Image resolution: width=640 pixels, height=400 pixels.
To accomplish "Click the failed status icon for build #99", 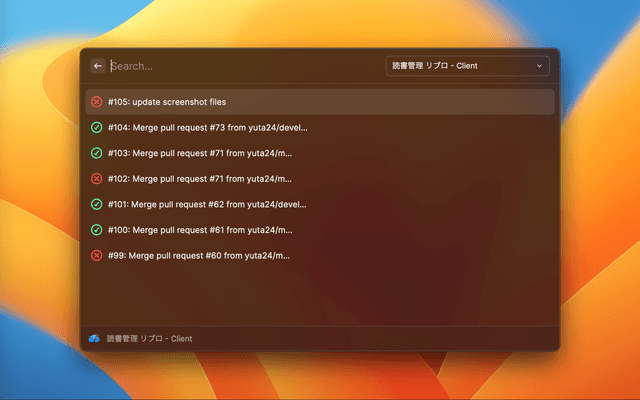I will [x=97, y=255].
